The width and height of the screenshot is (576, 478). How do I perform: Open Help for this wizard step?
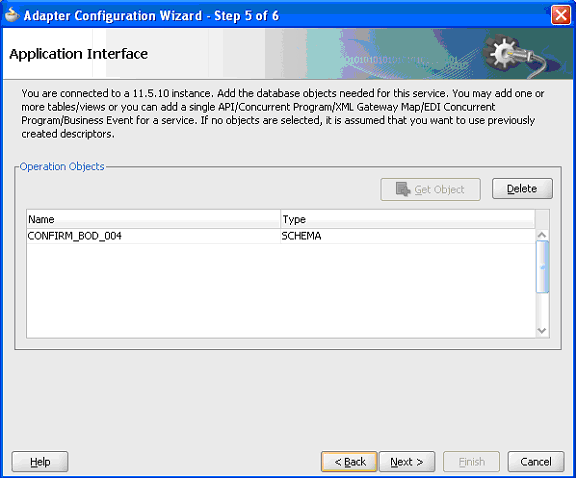pyautogui.click(x=40, y=461)
